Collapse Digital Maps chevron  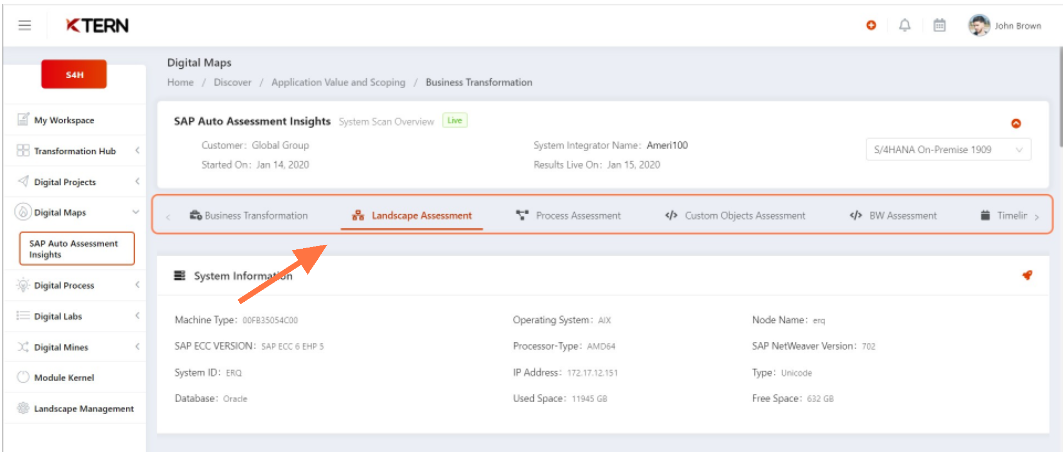[136, 212]
